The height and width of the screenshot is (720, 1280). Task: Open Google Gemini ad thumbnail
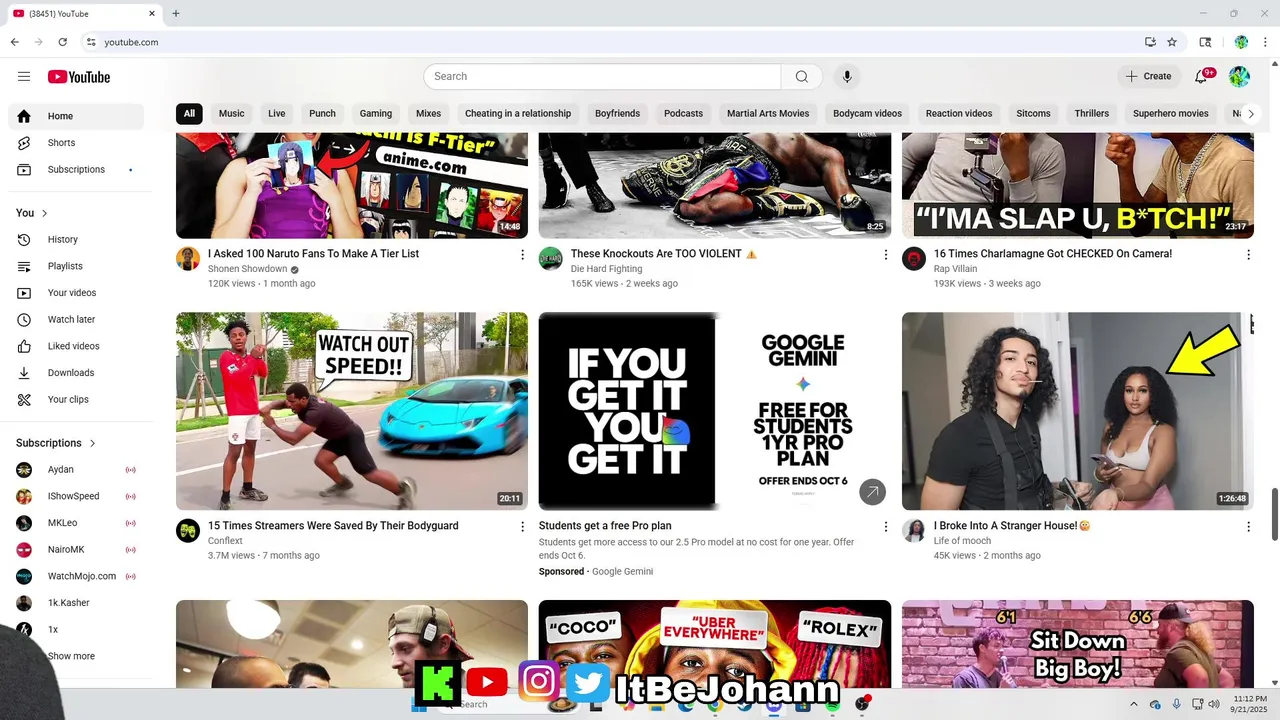(715, 411)
